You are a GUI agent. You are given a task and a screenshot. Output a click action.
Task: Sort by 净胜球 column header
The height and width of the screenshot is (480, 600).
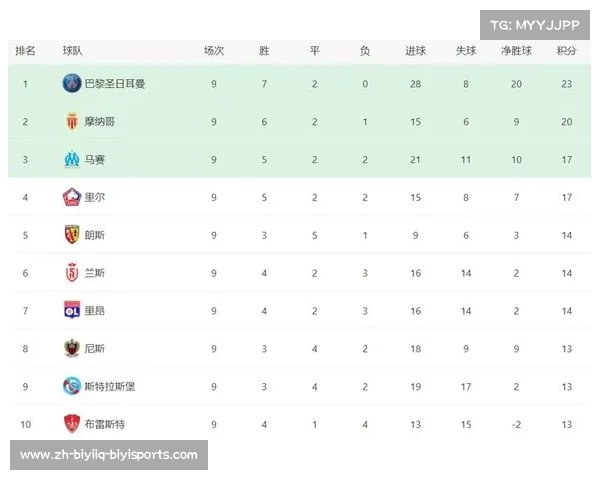[x=516, y=51]
